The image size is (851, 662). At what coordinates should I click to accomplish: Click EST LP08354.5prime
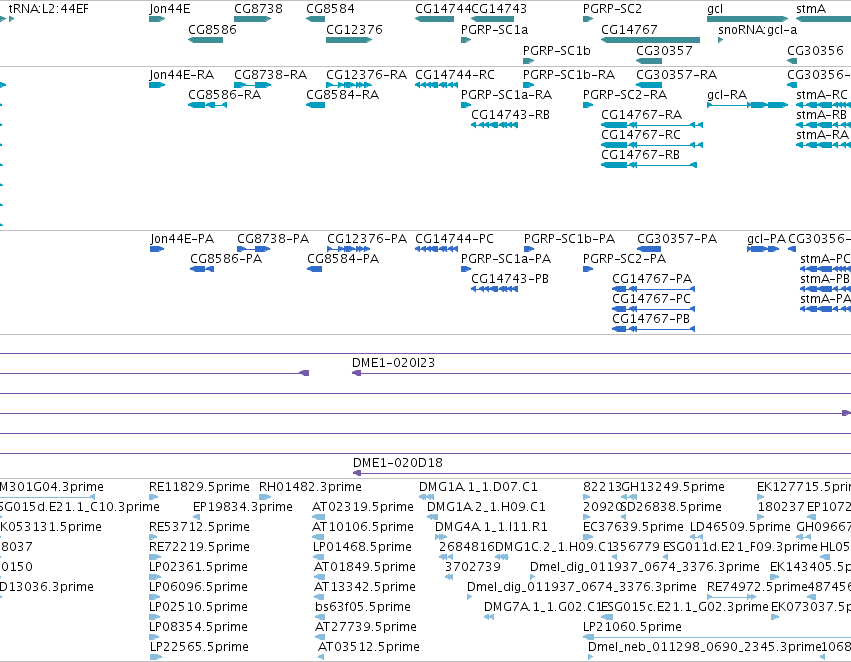(199, 628)
